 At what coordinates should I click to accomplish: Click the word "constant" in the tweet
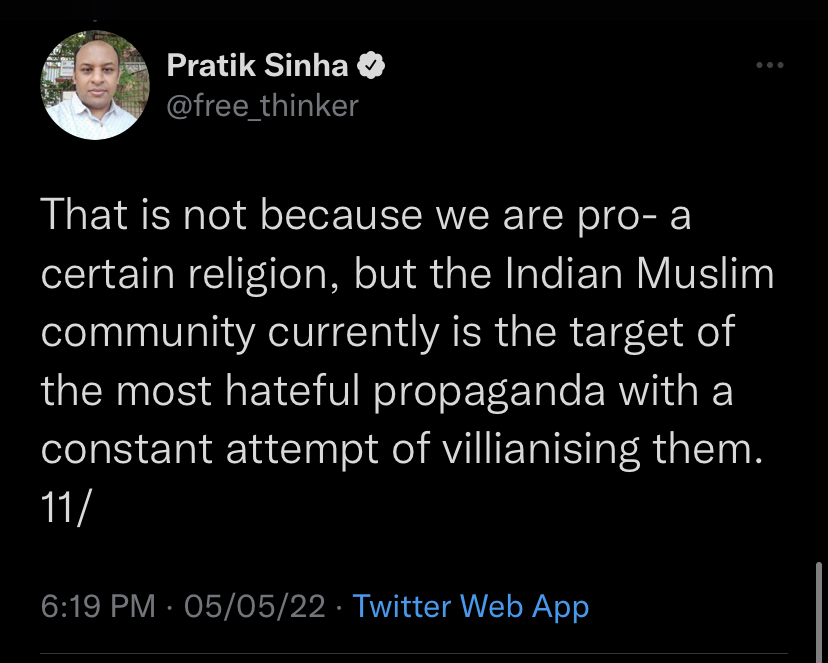125,449
